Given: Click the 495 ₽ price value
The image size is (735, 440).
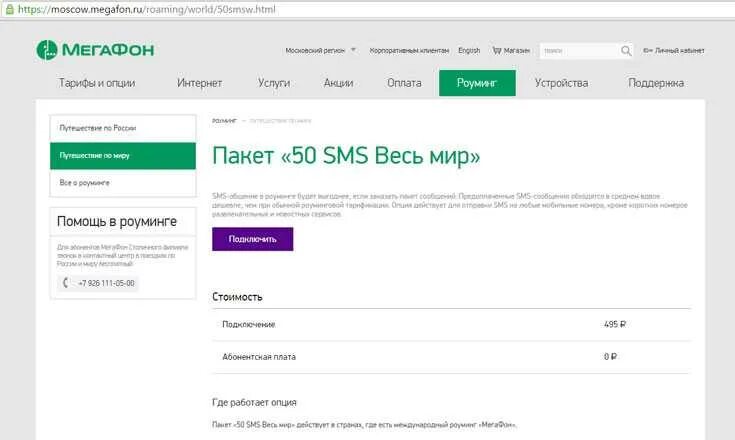Looking at the screenshot, I should click(615, 324).
